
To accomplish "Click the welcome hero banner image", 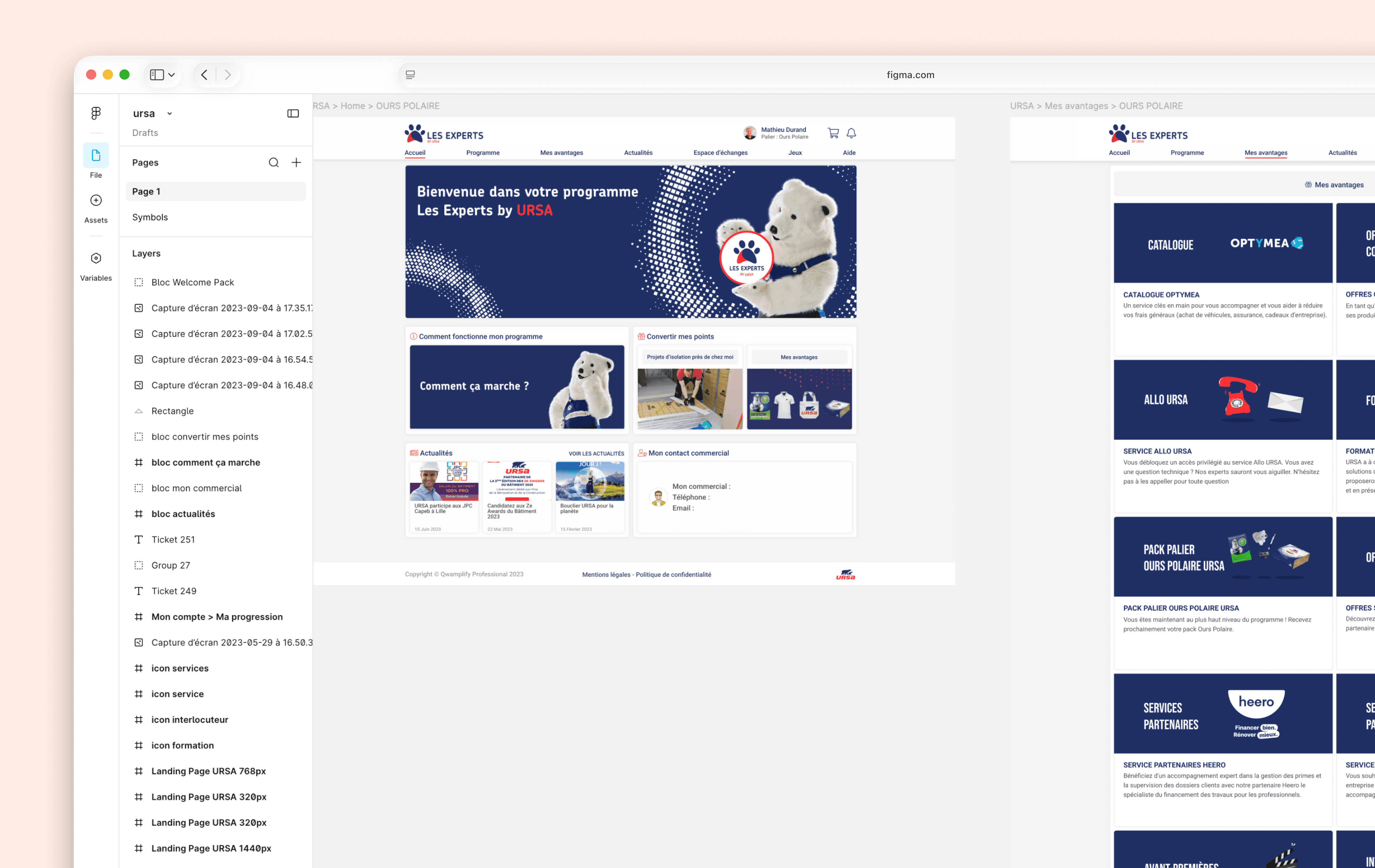I will coord(630,241).
